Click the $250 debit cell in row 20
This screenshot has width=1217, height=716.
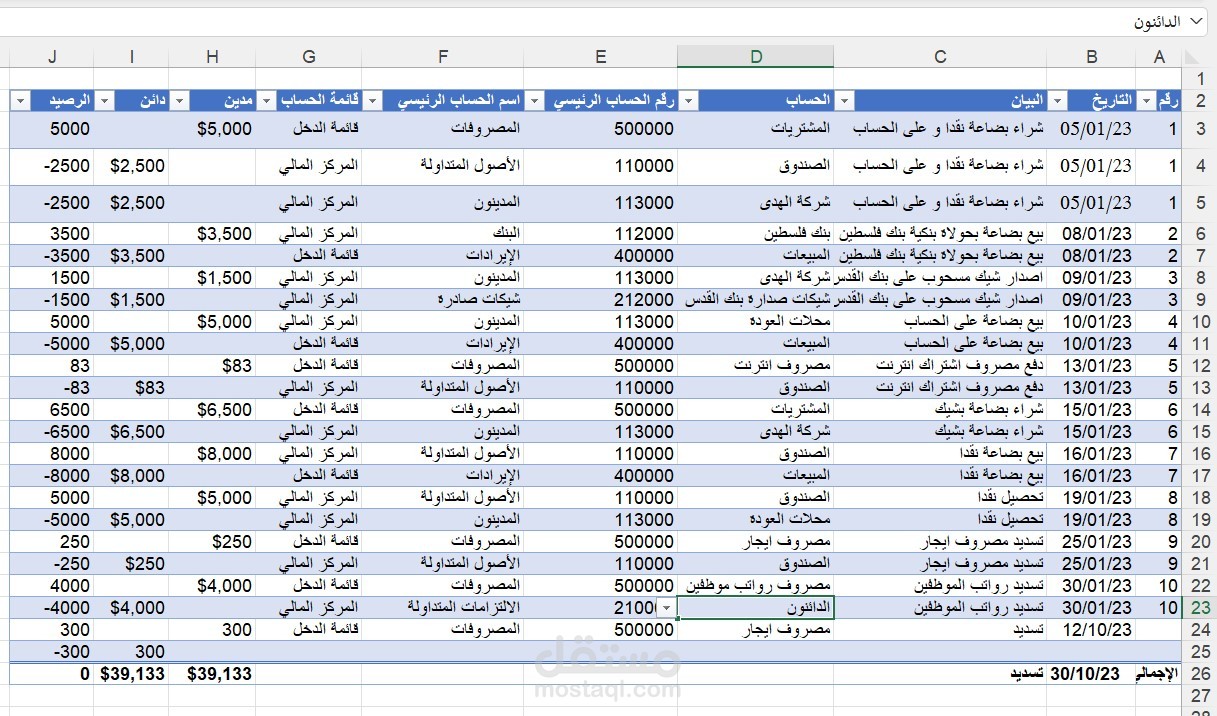(212, 542)
